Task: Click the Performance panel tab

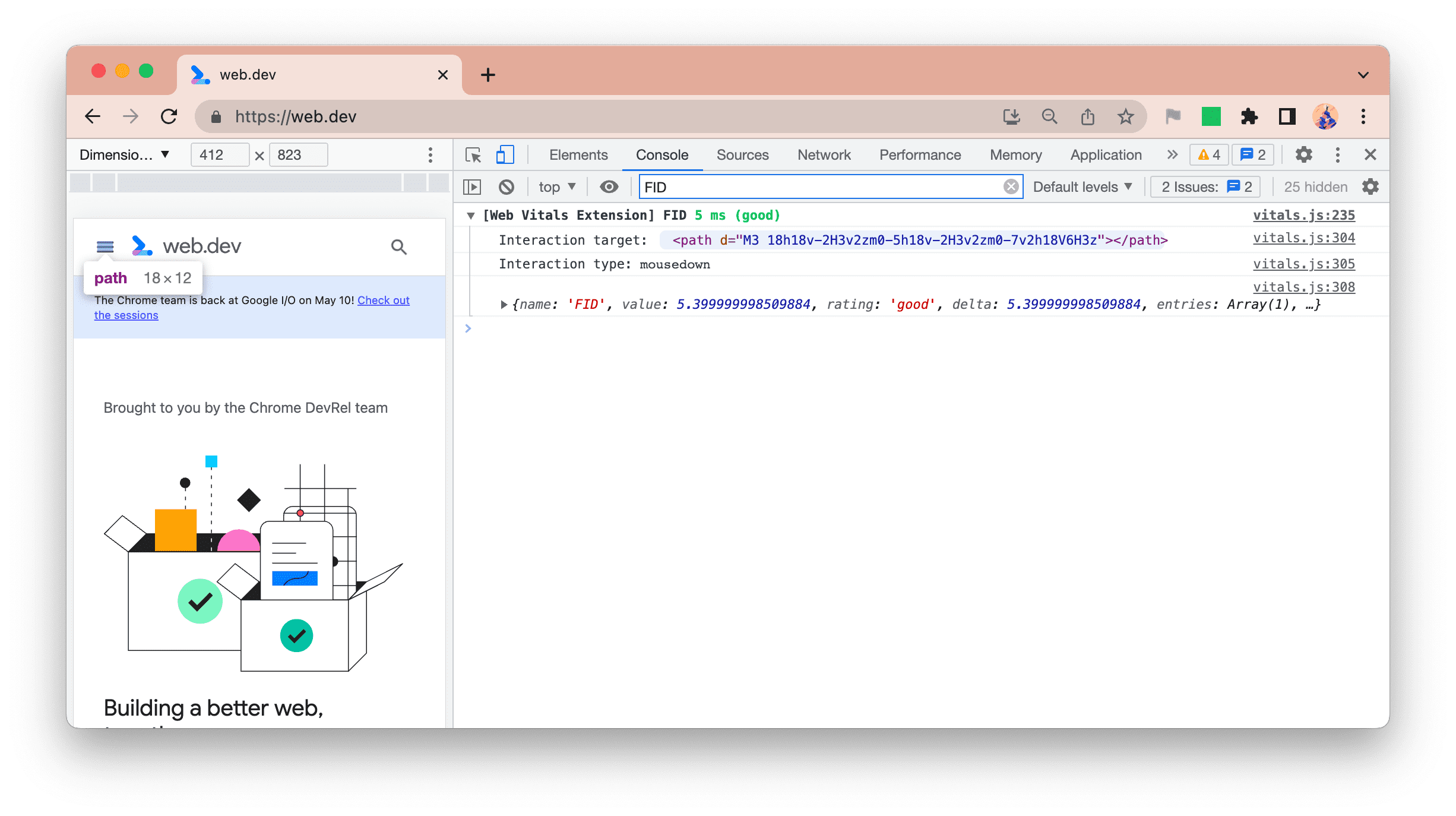Action: click(919, 154)
